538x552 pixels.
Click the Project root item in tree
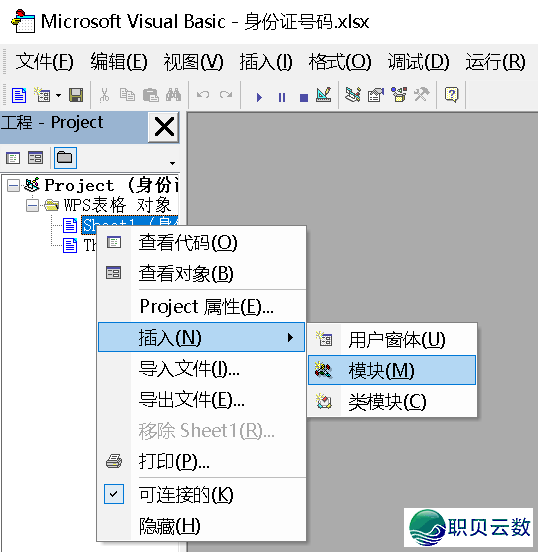point(111,185)
